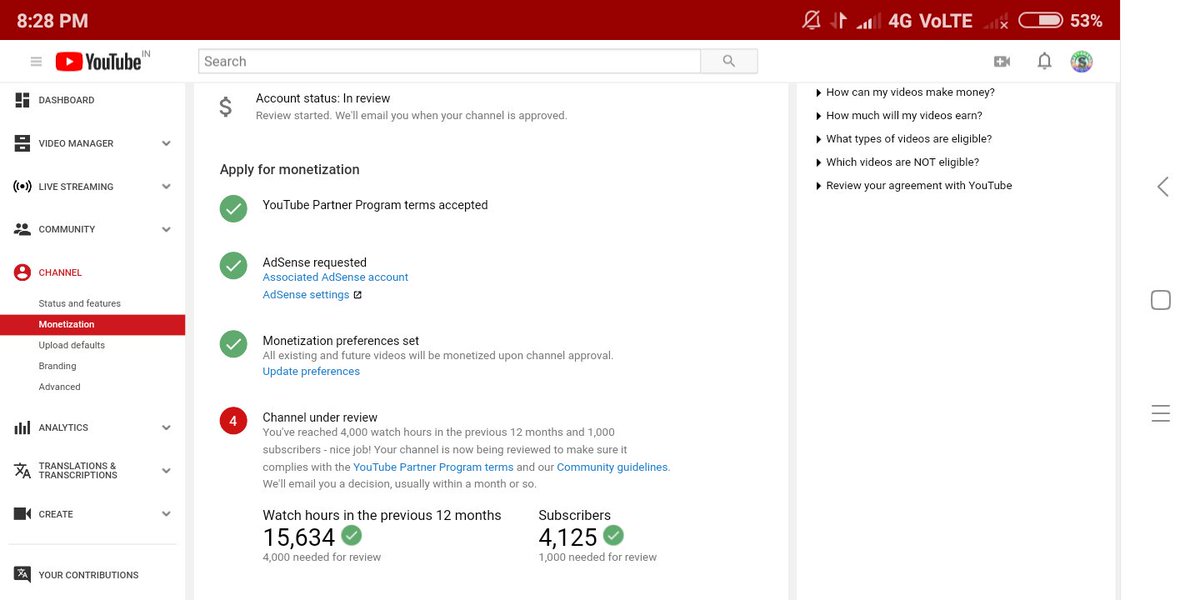Go to YouTube home via logo

pyautogui.click(x=99, y=61)
